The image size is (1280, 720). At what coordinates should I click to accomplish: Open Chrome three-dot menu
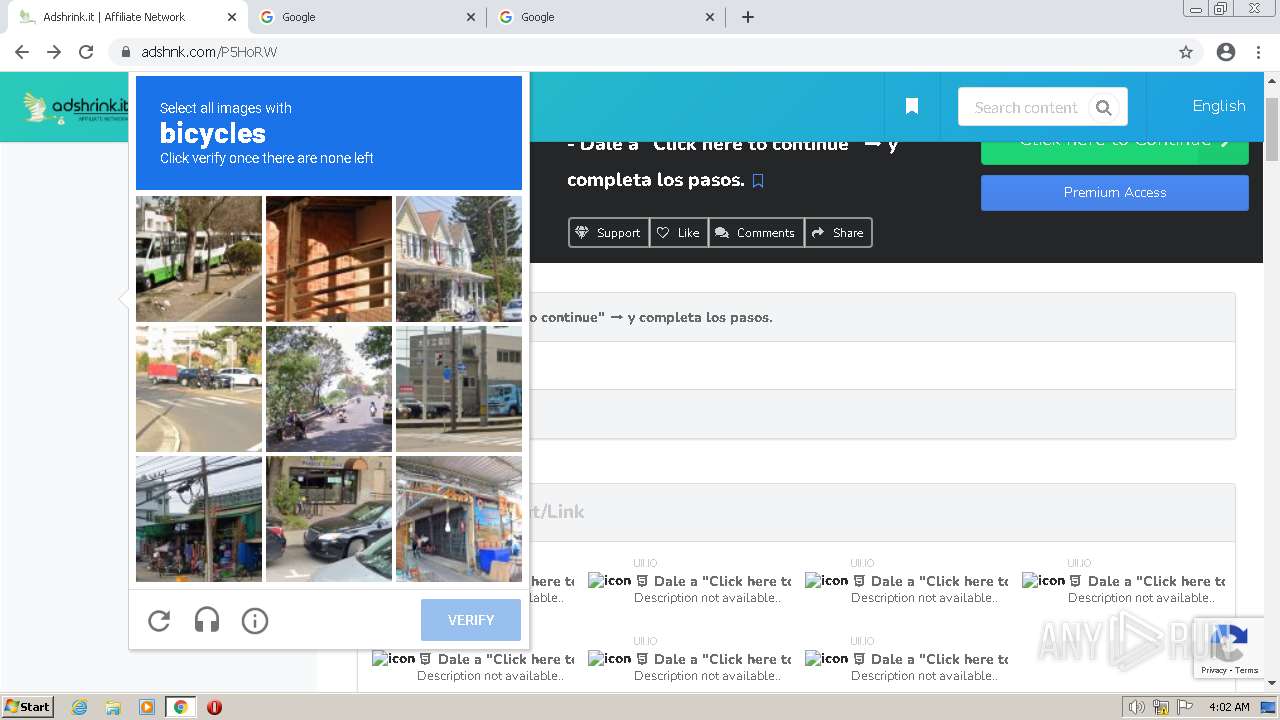click(x=1258, y=52)
